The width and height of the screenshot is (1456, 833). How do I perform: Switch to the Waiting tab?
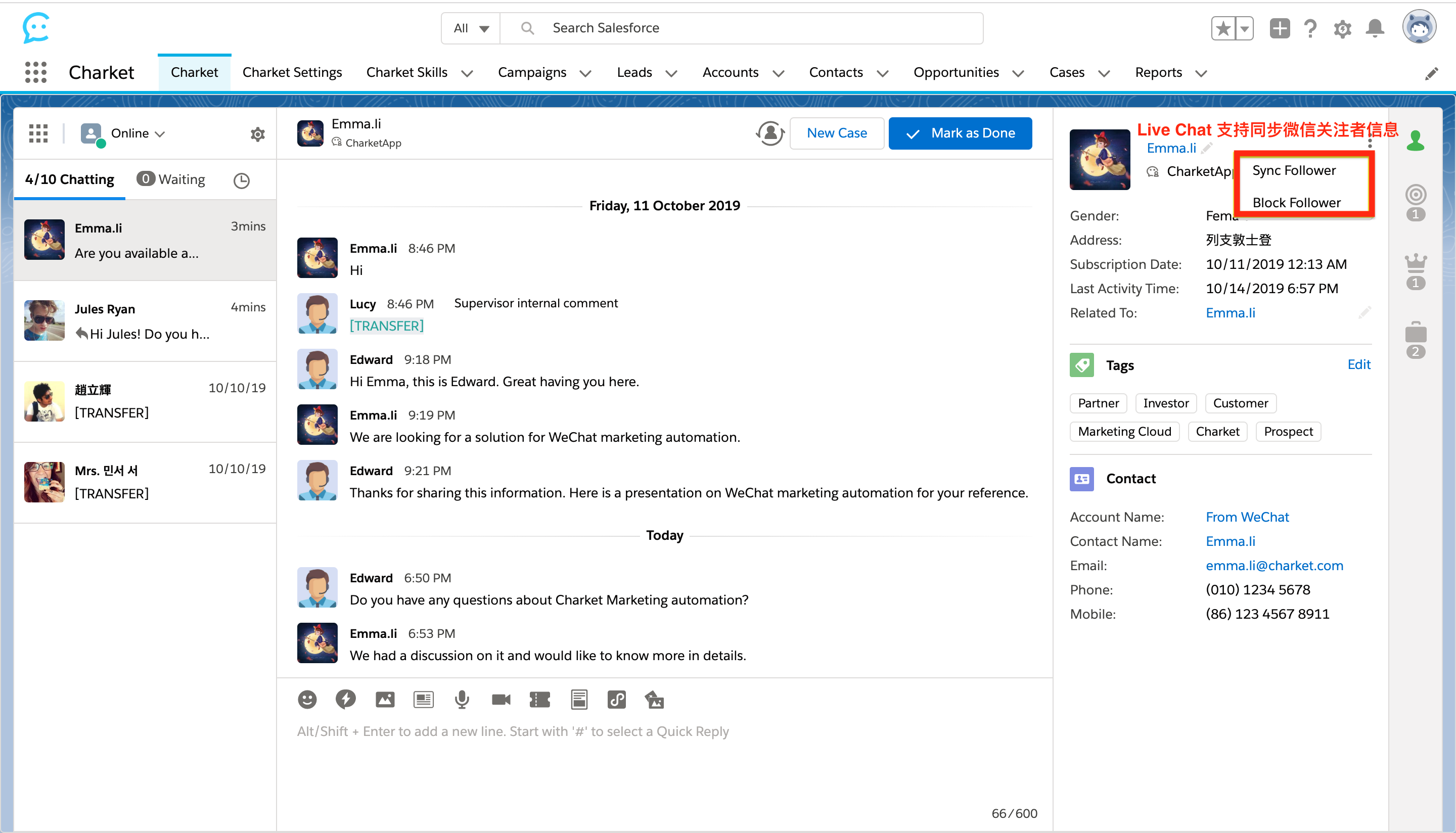pyautogui.click(x=171, y=179)
